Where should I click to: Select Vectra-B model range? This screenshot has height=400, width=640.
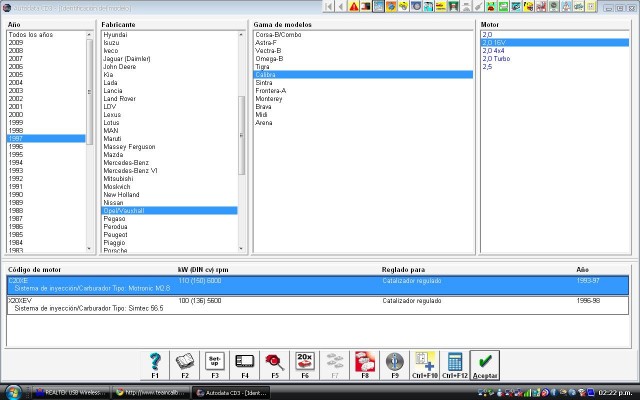point(363,51)
